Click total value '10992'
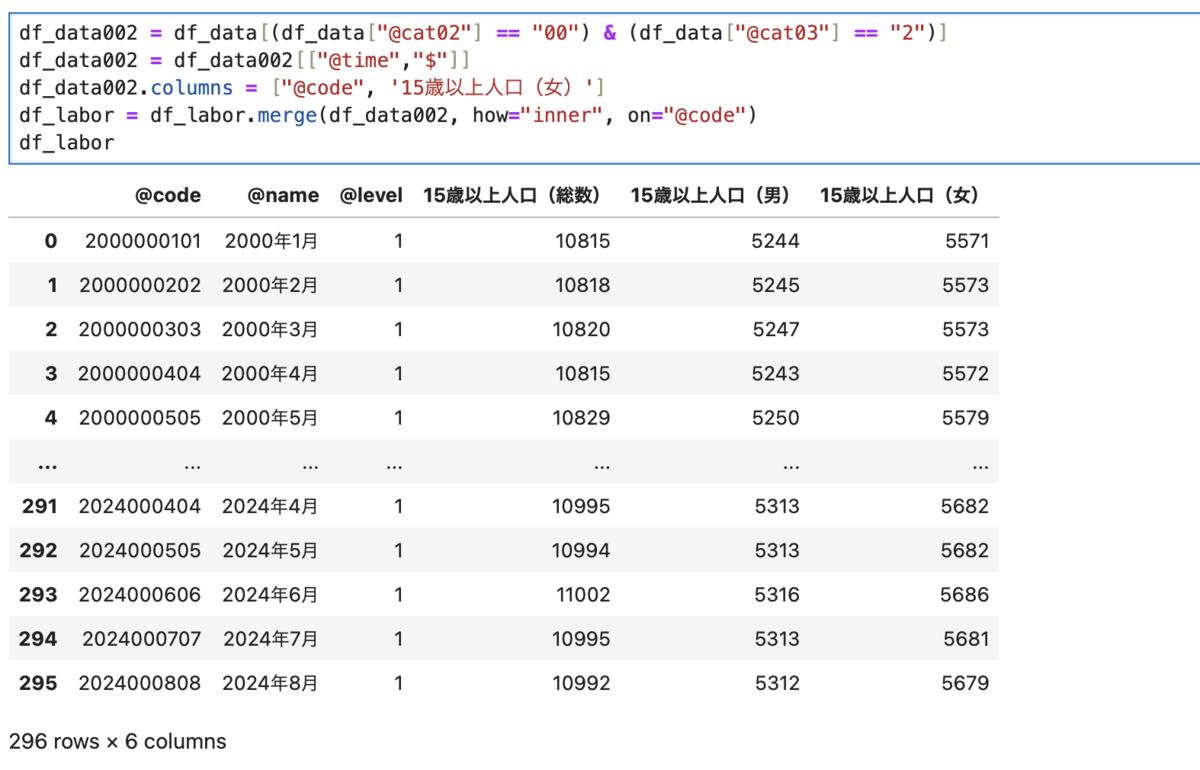The width and height of the screenshot is (1200, 770). [581, 683]
